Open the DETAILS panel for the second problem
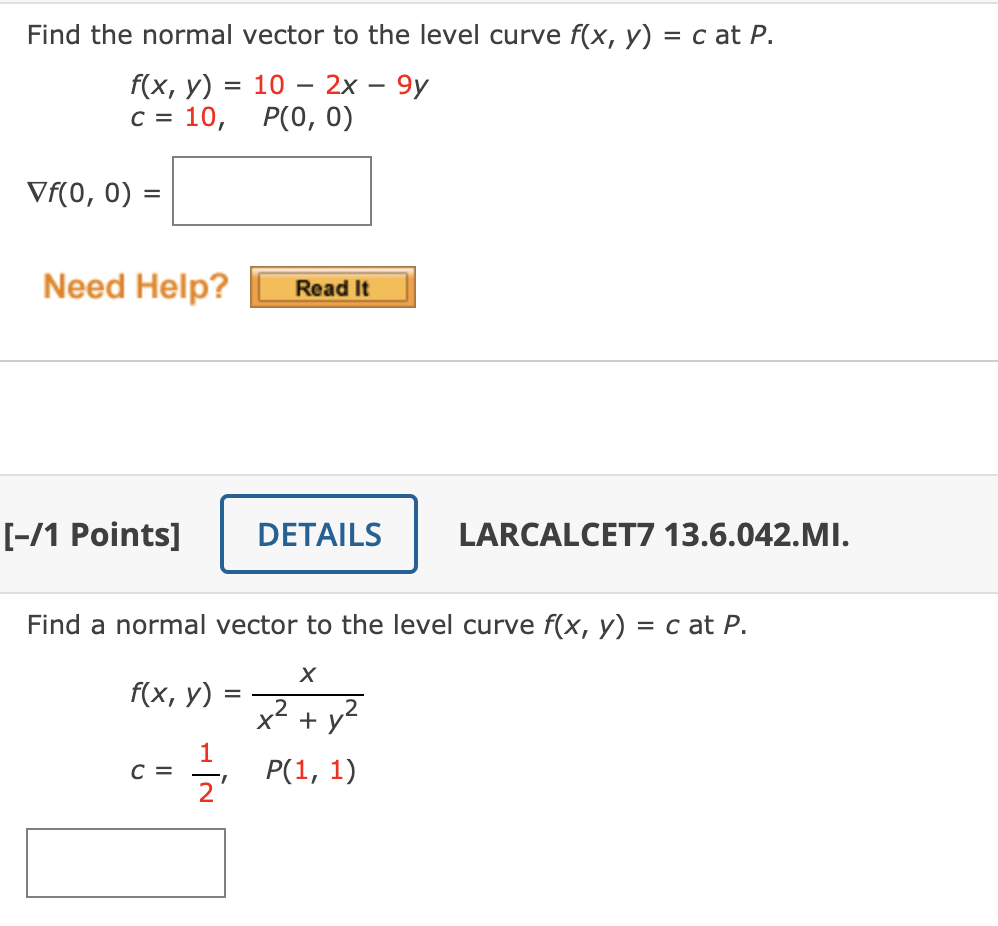The width and height of the screenshot is (998, 926). point(319,534)
